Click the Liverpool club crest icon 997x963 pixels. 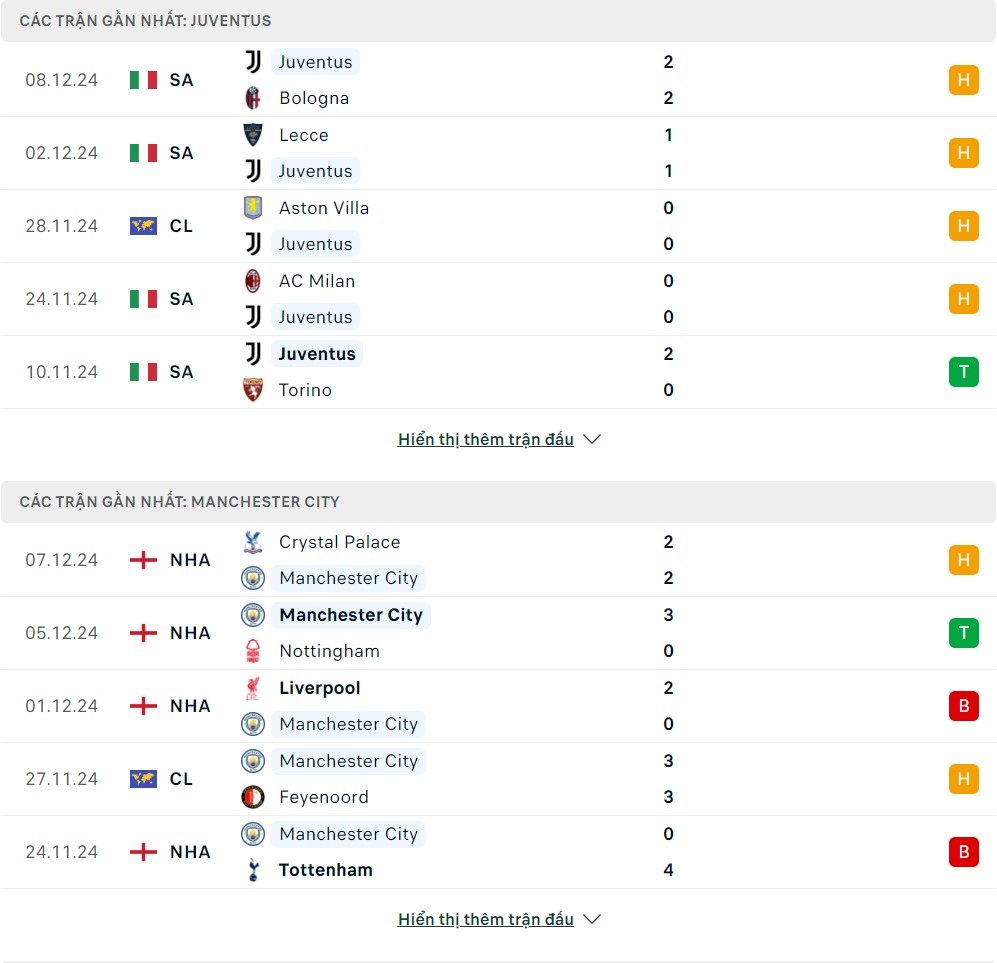tap(253, 688)
